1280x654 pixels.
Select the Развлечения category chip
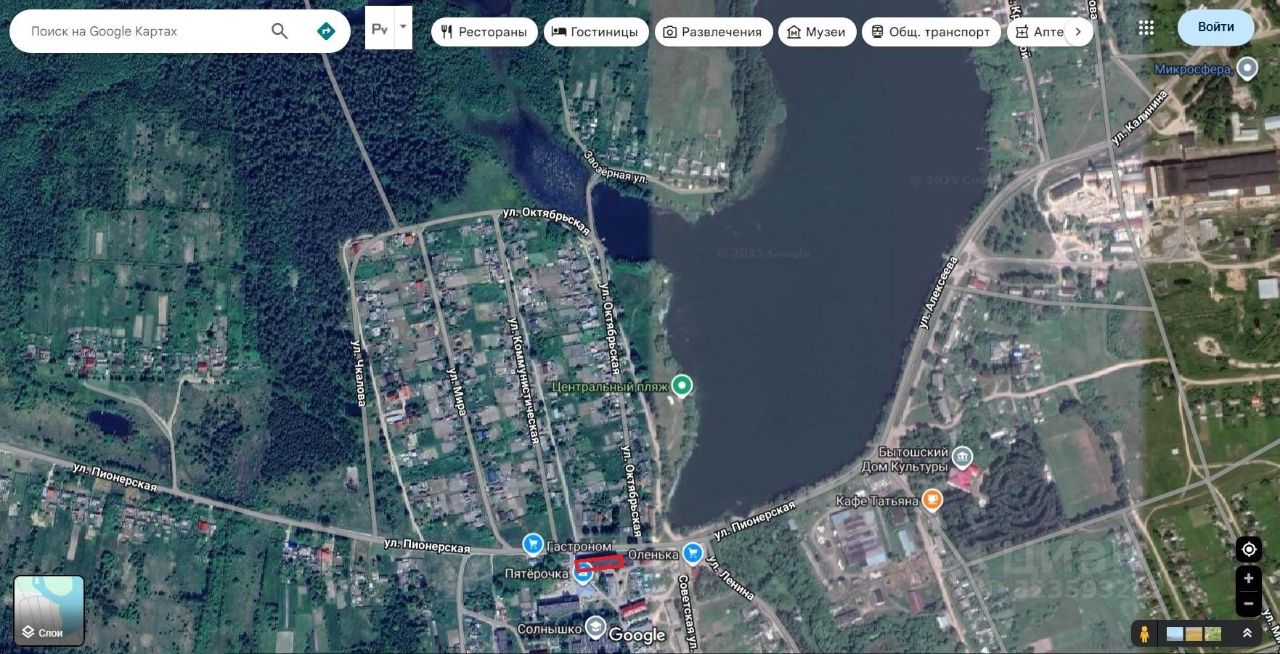click(714, 32)
